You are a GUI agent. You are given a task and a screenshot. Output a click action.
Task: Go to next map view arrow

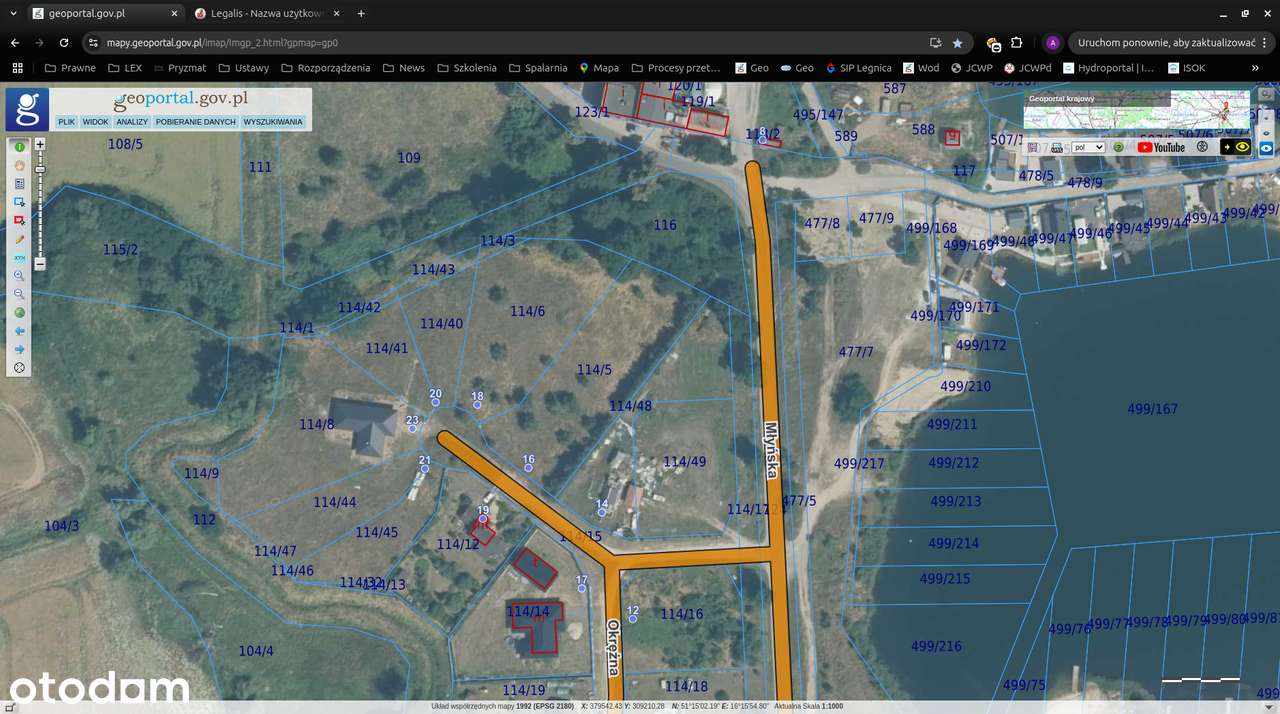coord(19,349)
